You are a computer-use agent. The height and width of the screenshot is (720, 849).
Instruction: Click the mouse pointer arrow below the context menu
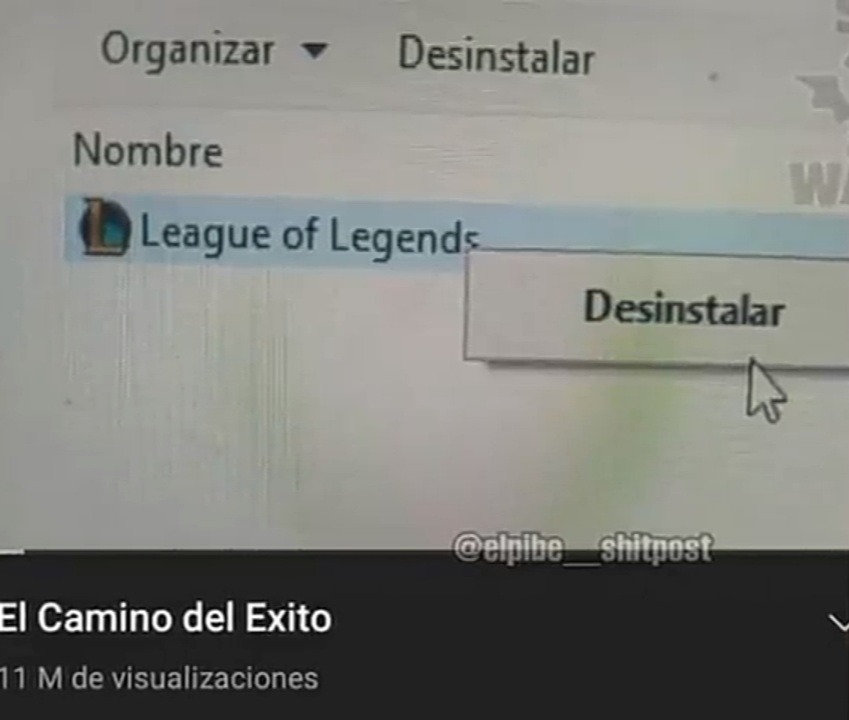(x=766, y=390)
